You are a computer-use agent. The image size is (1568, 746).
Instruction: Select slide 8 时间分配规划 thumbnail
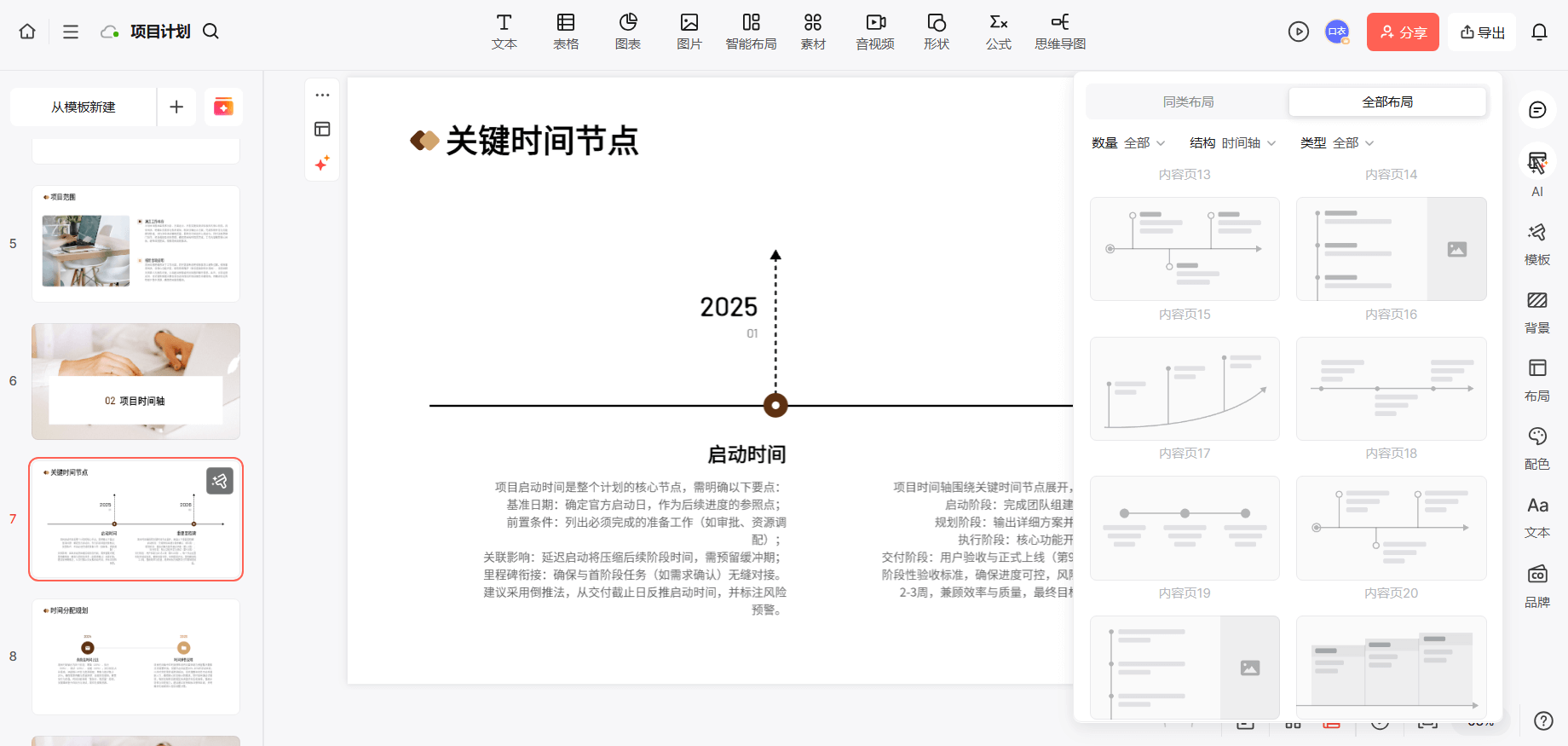click(x=136, y=656)
